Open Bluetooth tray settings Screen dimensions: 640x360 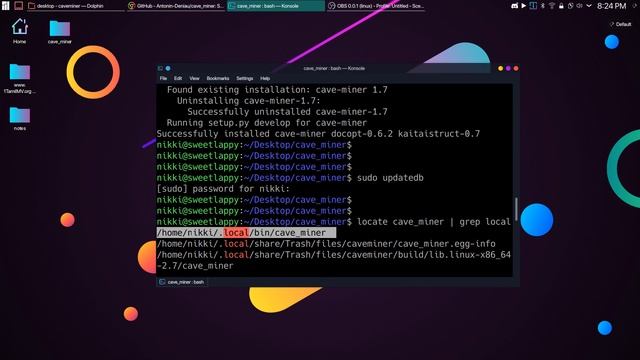(542, 6)
